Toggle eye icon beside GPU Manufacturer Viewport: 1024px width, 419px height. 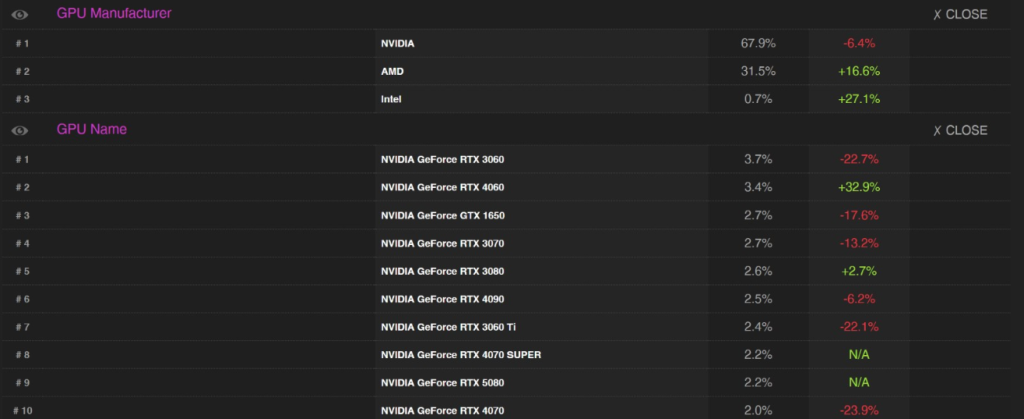coord(19,15)
